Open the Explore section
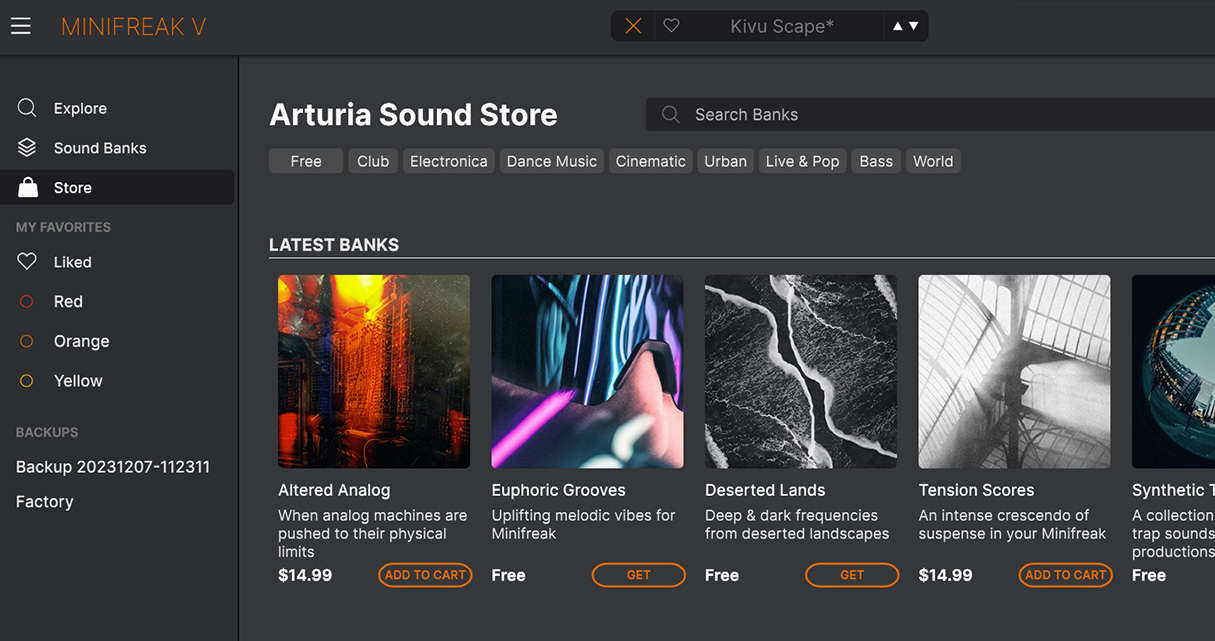This screenshot has width=1215, height=641. (x=80, y=108)
